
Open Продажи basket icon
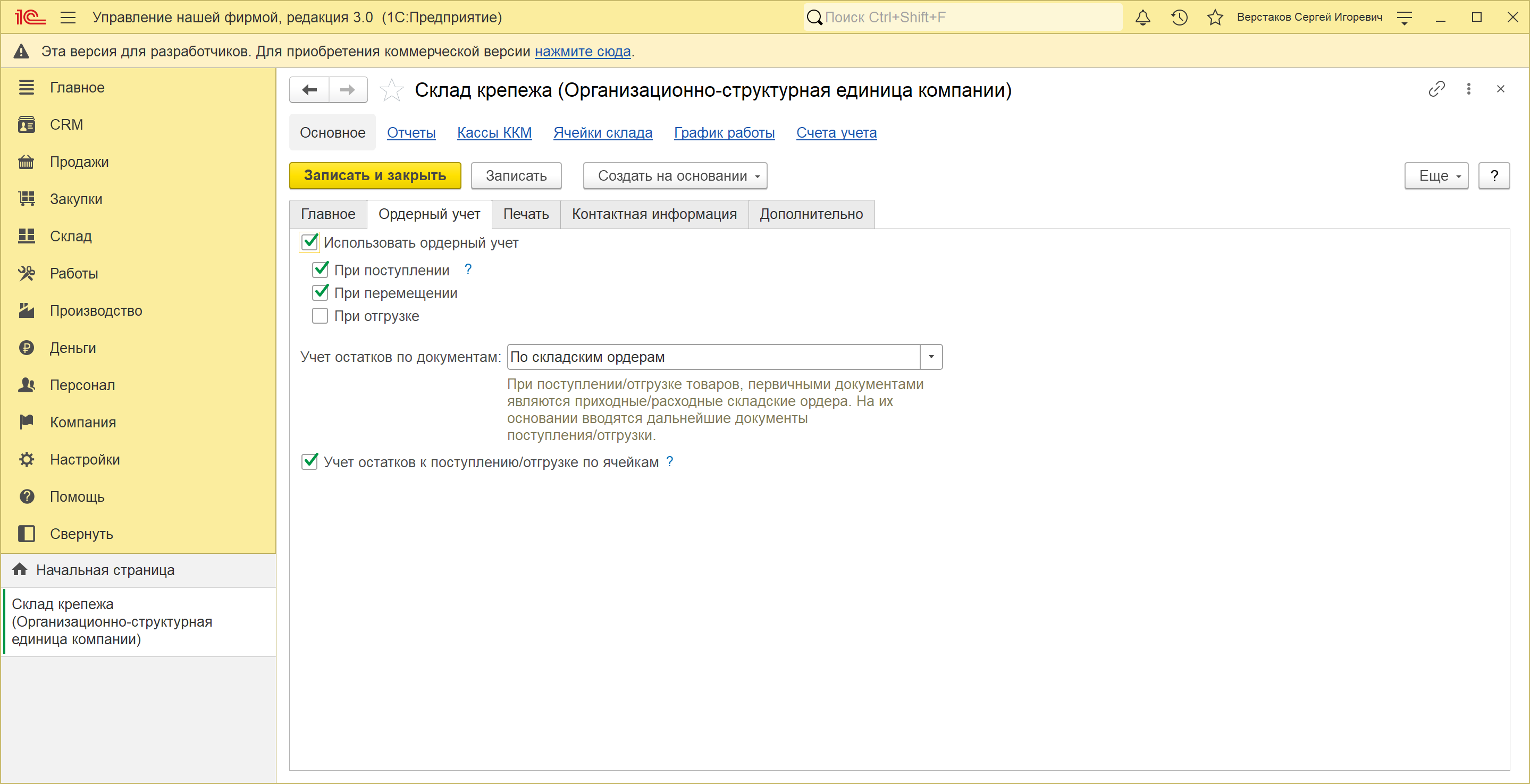pos(26,162)
